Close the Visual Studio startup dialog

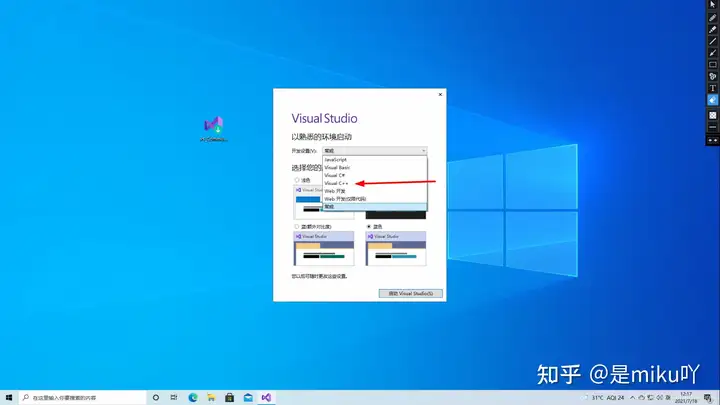[440, 95]
